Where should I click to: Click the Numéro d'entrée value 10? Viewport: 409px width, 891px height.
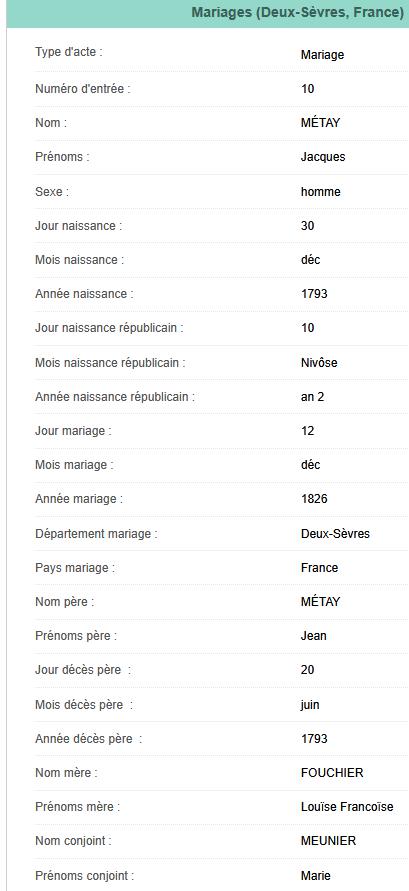pyautogui.click(x=307, y=89)
